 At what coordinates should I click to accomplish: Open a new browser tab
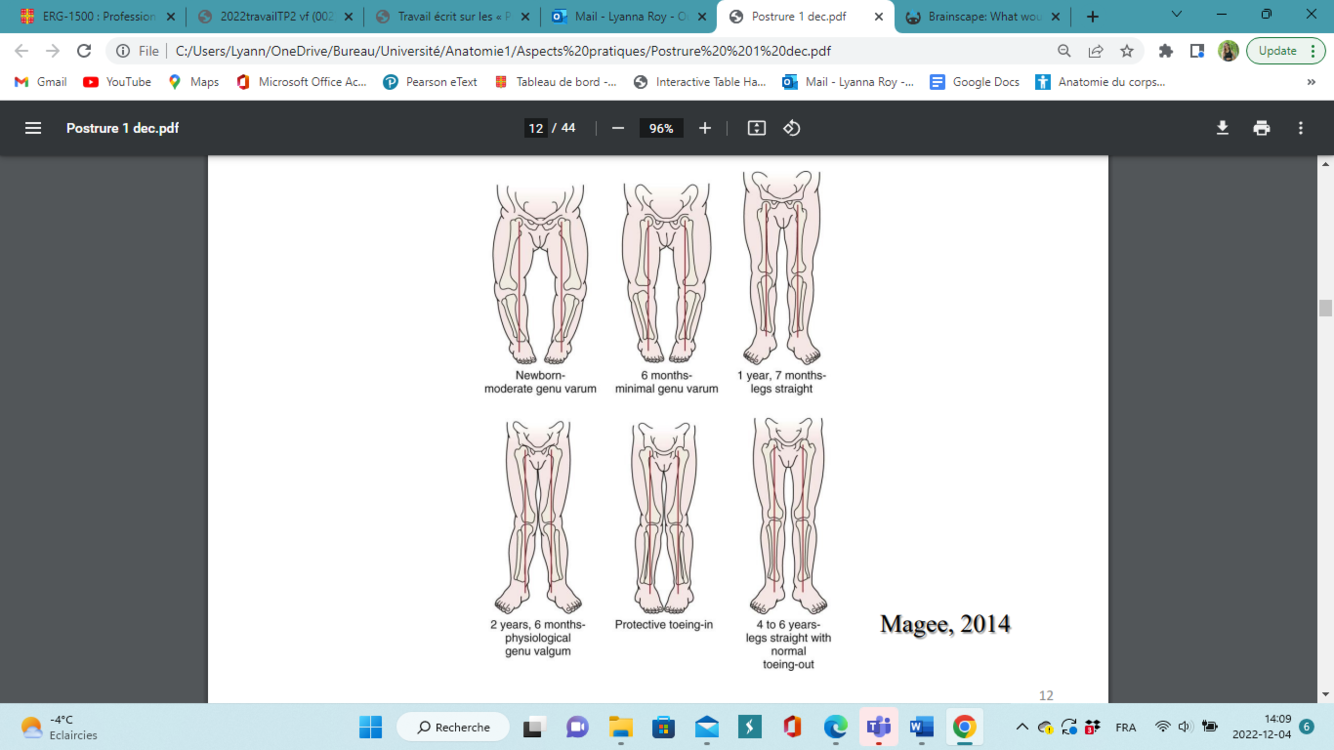coord(1092,17)
